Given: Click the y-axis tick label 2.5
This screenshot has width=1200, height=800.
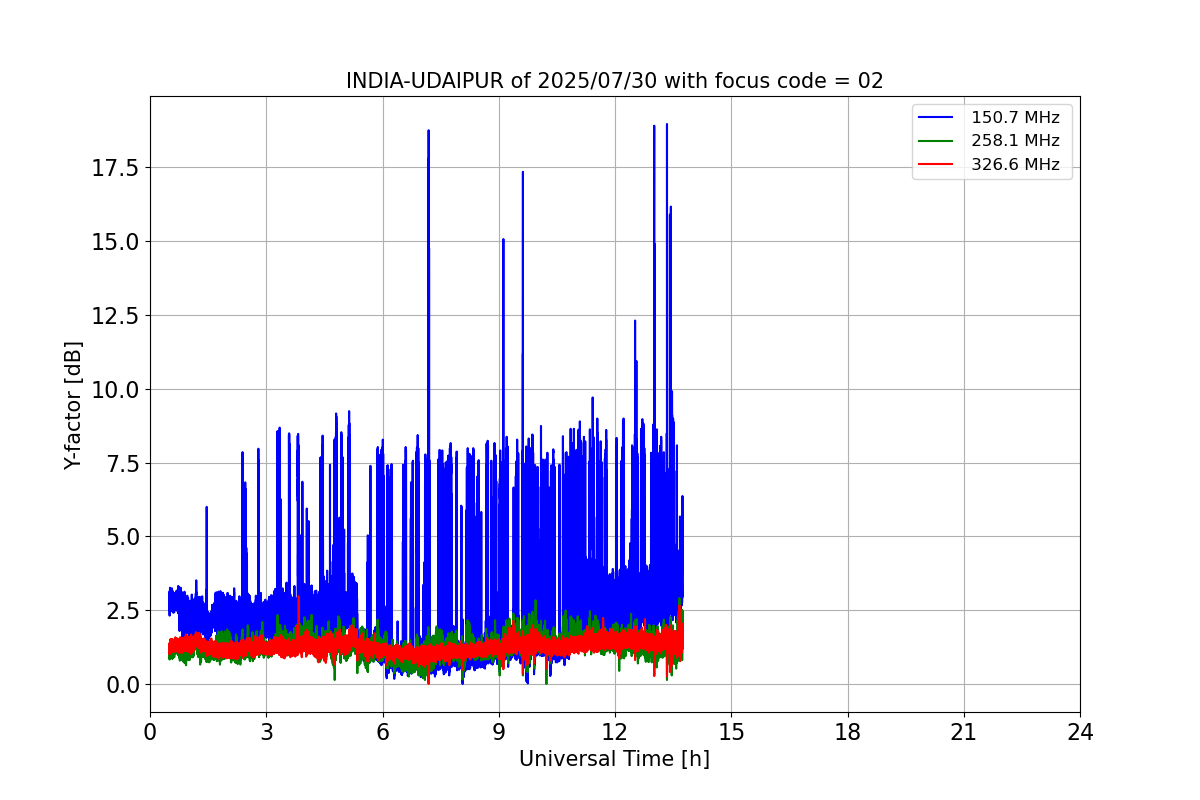Looking at the screenshot, I should pos(123,611).
